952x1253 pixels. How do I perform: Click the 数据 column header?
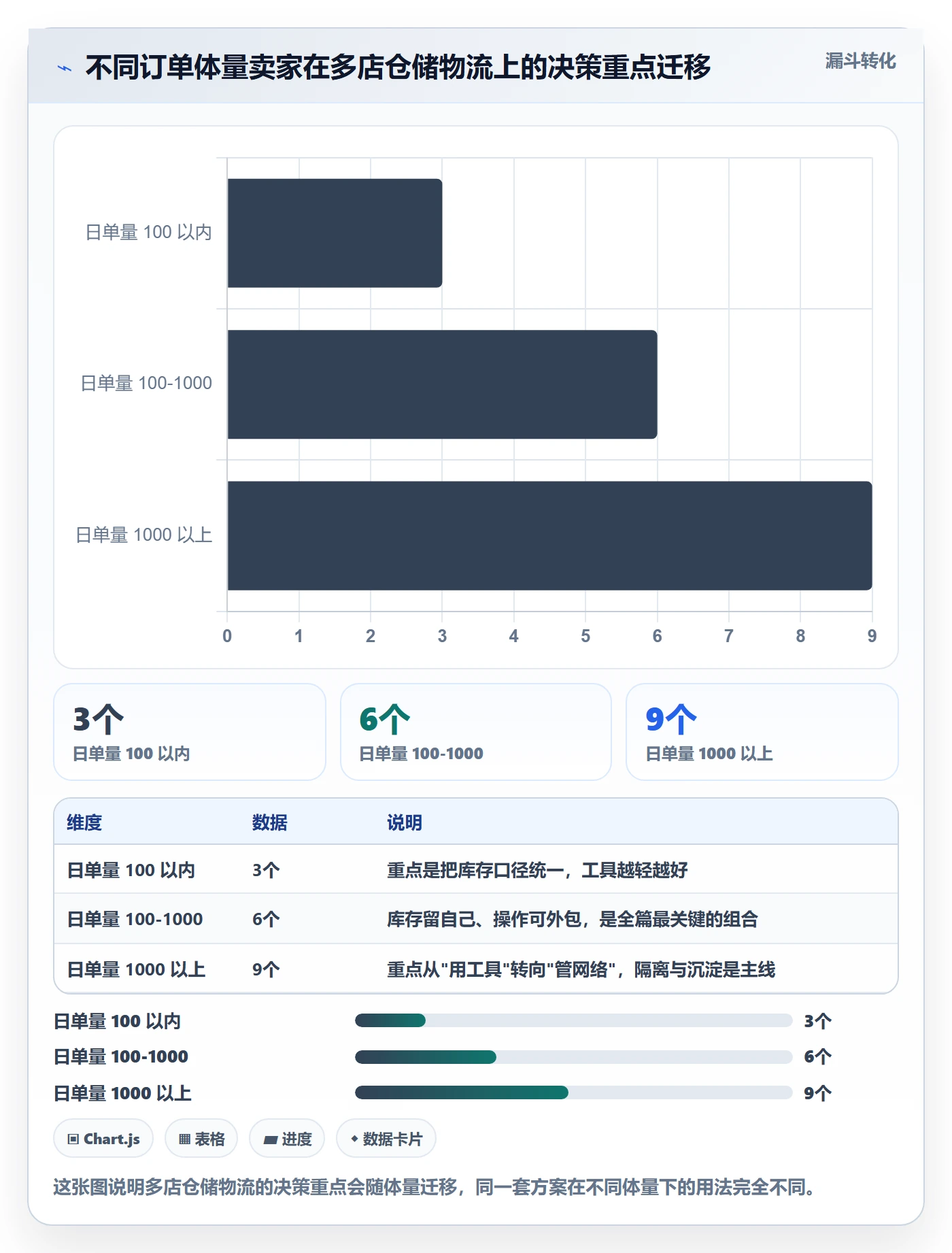[x=269, y=822]
